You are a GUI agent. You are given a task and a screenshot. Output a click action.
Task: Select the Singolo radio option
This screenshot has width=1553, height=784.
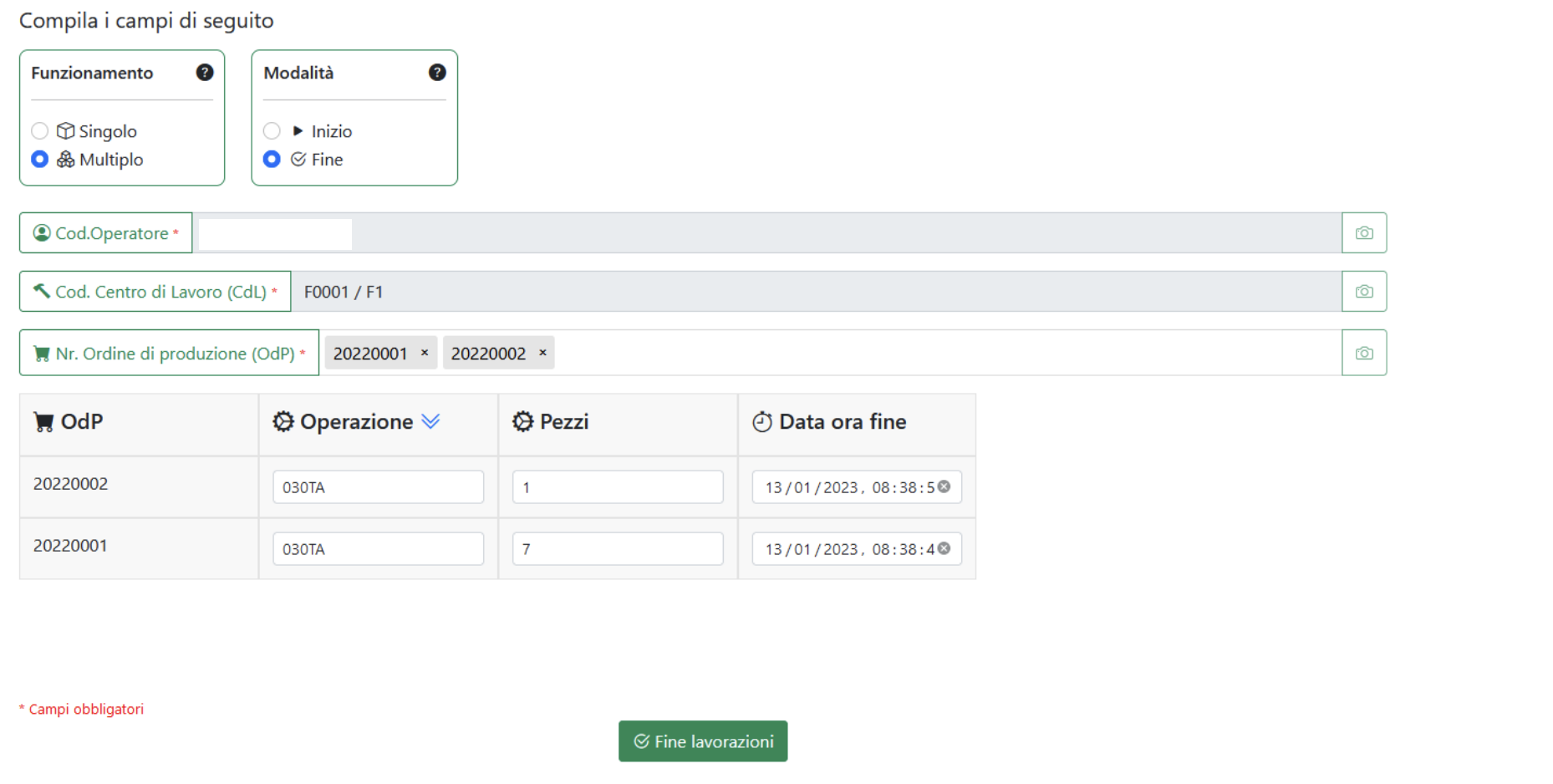click(39, 131)
